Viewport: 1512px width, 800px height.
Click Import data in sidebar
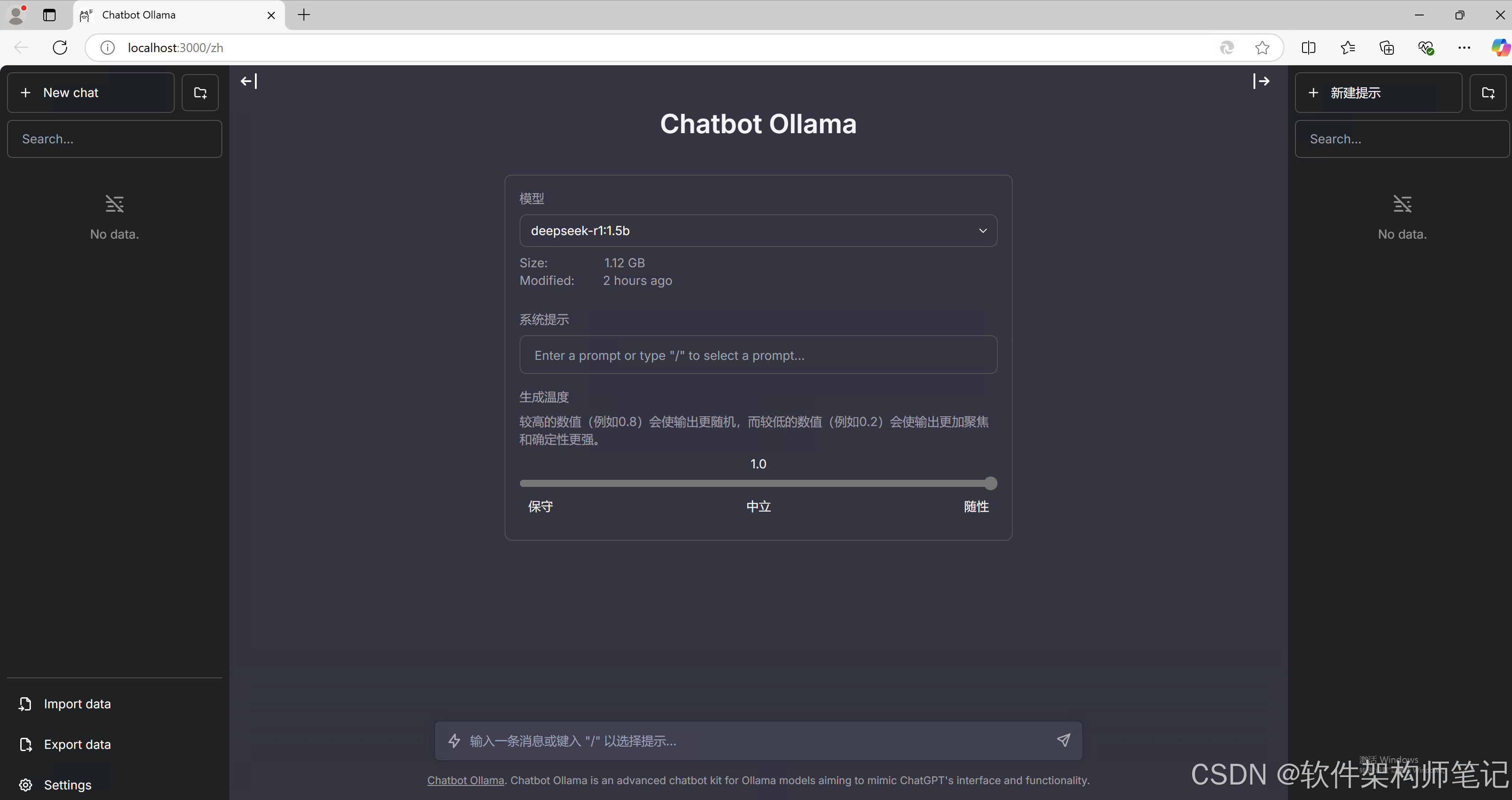[x=77, y=704]
